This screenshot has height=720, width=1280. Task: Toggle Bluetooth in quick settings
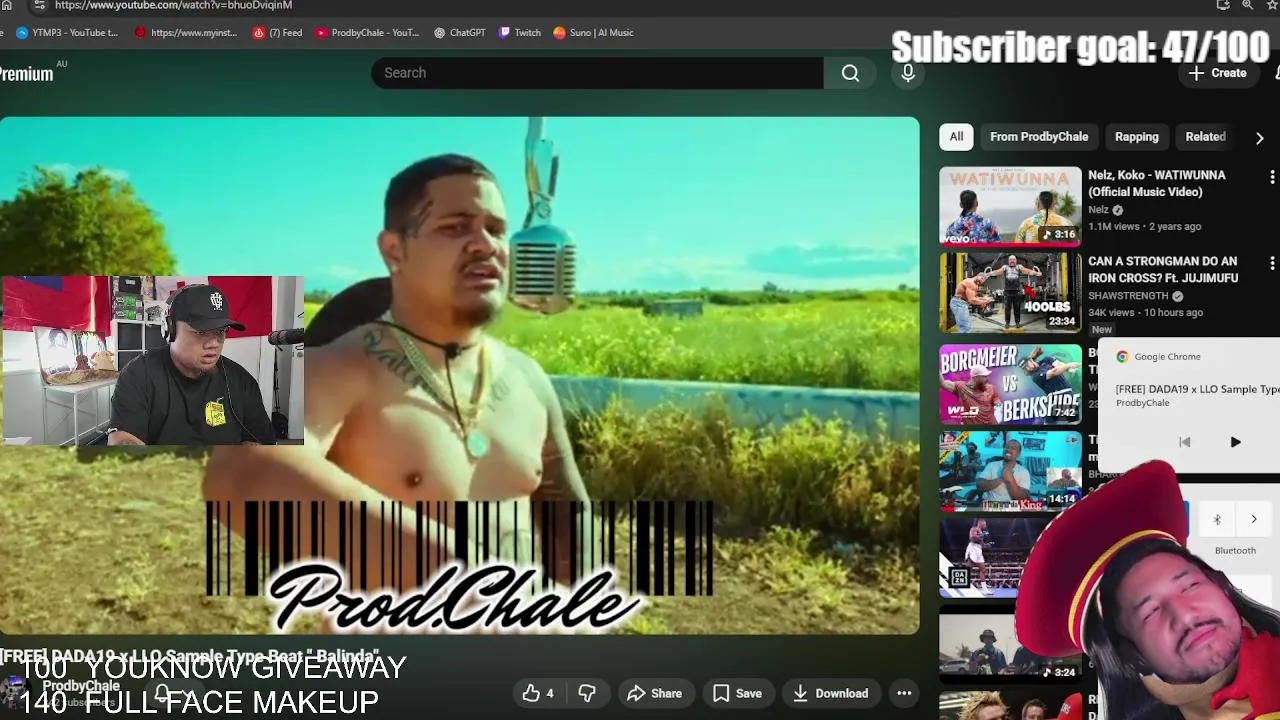(1216, 520)
